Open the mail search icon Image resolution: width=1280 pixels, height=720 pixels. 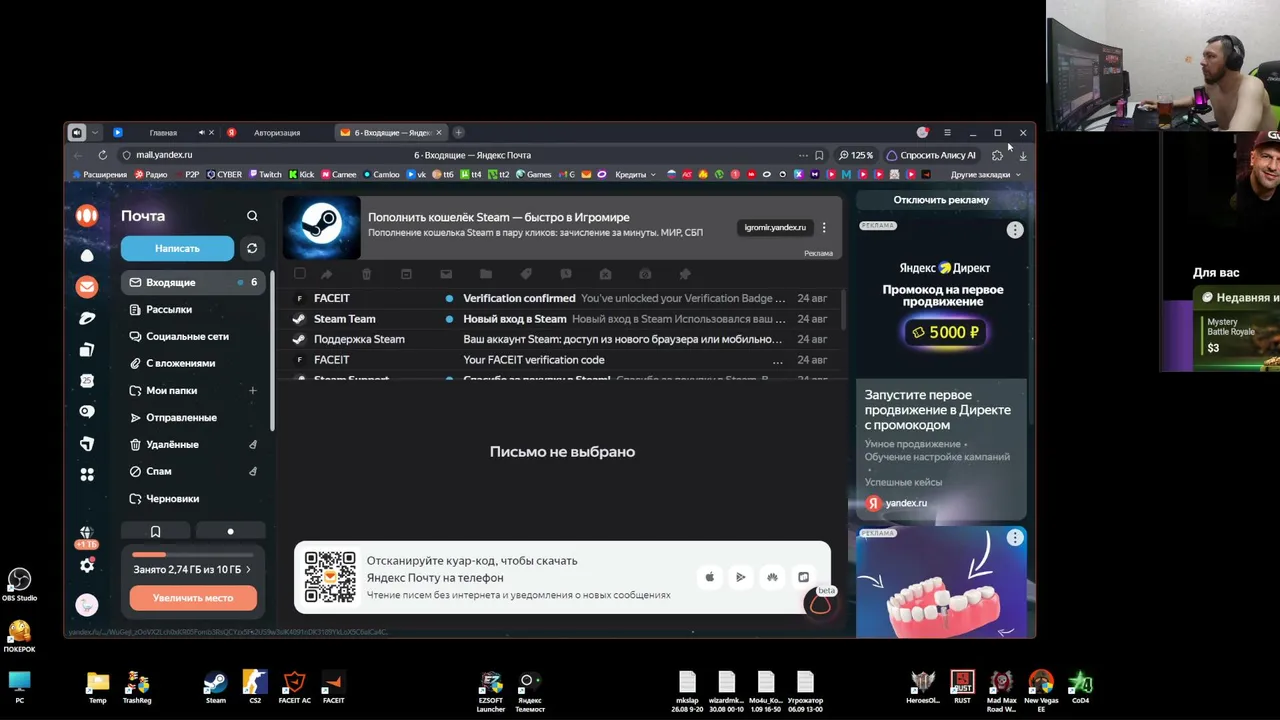pos(252,216)
